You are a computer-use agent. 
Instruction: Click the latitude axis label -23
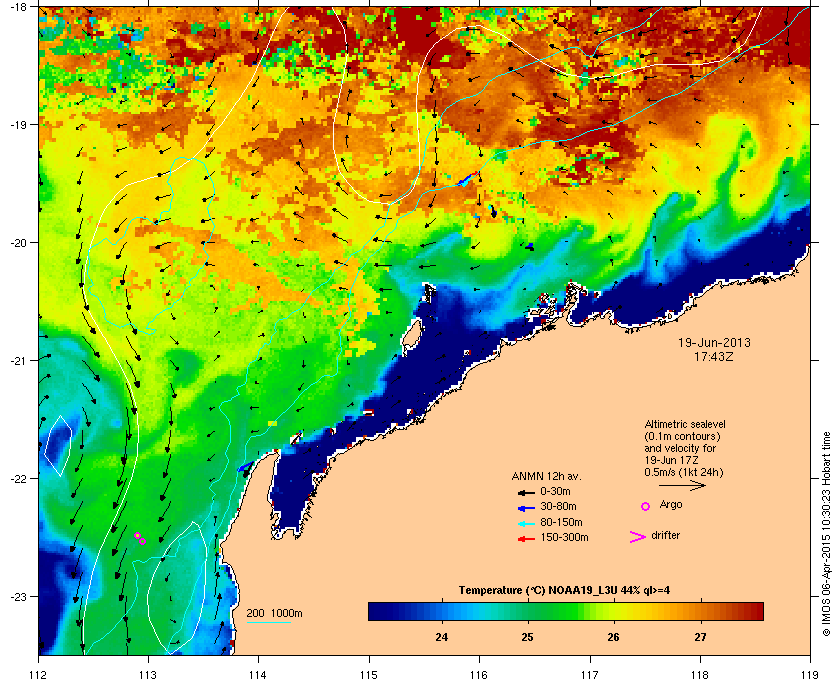pos(18,596)
